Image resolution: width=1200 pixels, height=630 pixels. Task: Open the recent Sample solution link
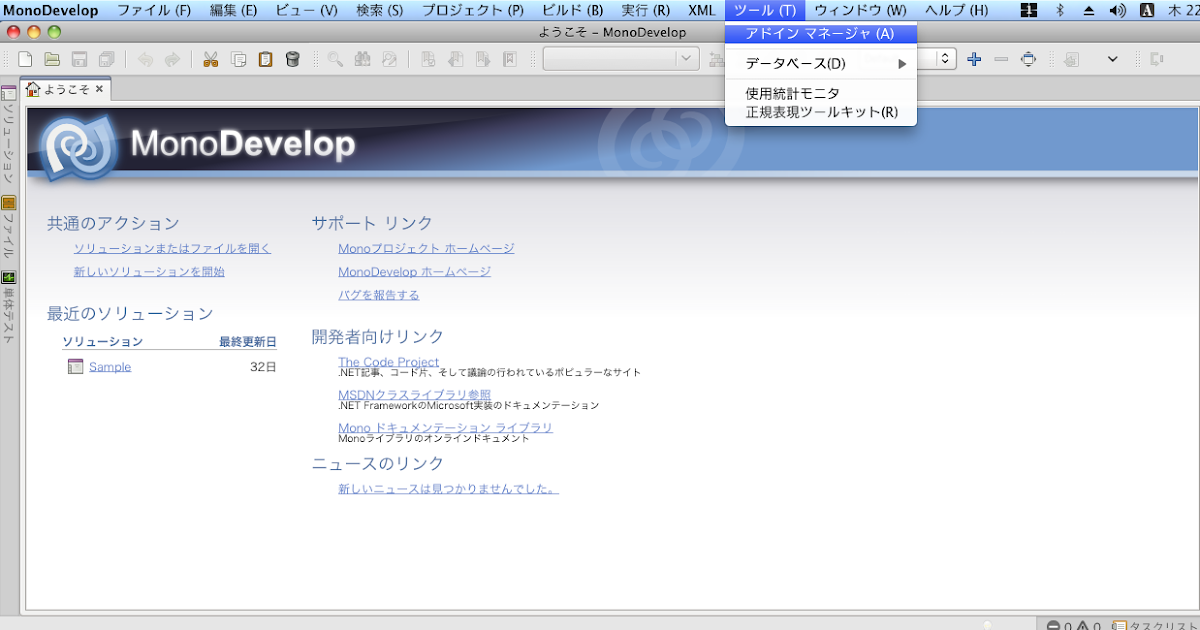coord(110,367)
